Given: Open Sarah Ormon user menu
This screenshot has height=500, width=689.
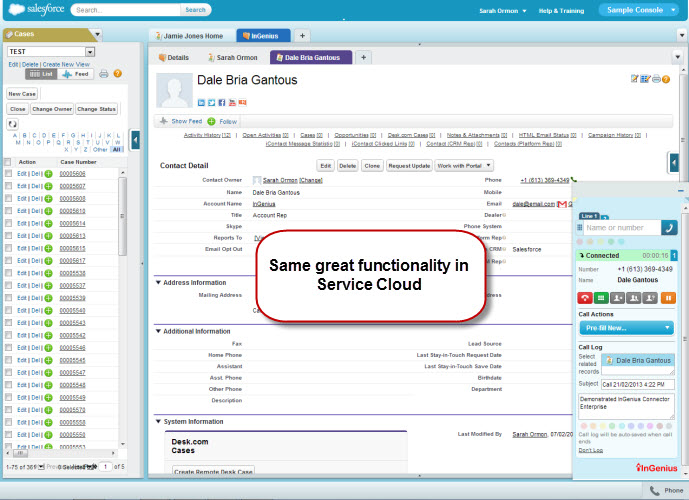Looking at the screenshot, I should coord(502,11).
